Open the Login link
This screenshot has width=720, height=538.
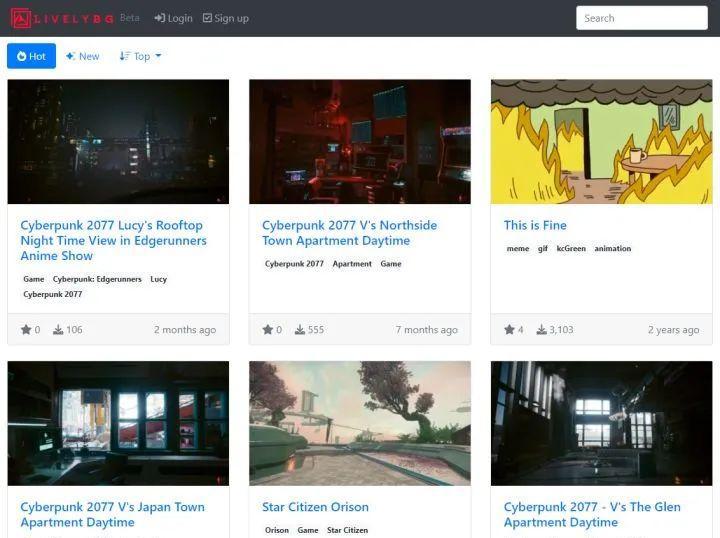pyautogui.click(x=173, y=18)
